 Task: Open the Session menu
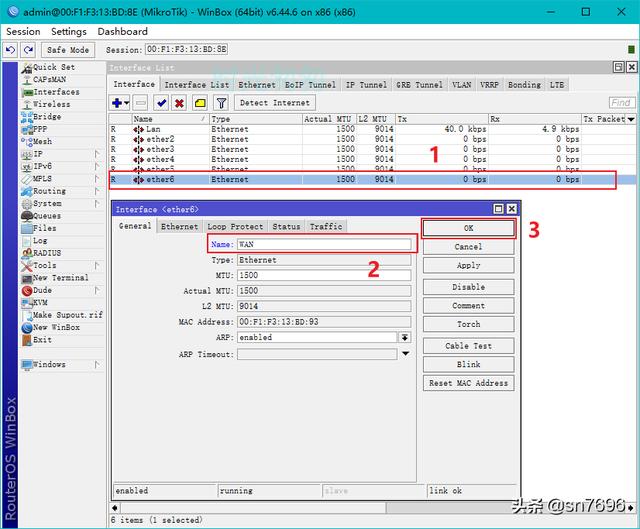(23, 31)
